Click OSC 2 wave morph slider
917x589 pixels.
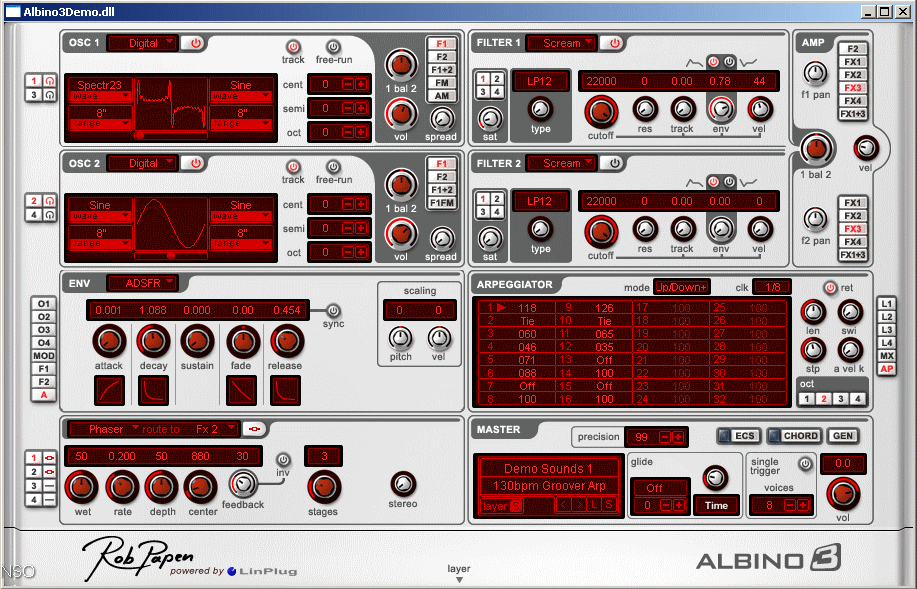171,256
